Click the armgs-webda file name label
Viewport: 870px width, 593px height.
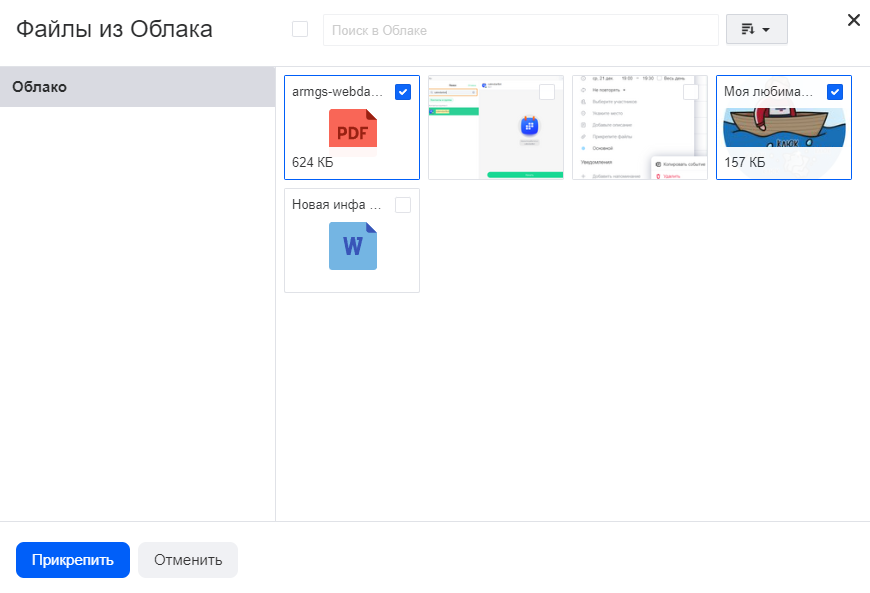click(x=337, y=92)
